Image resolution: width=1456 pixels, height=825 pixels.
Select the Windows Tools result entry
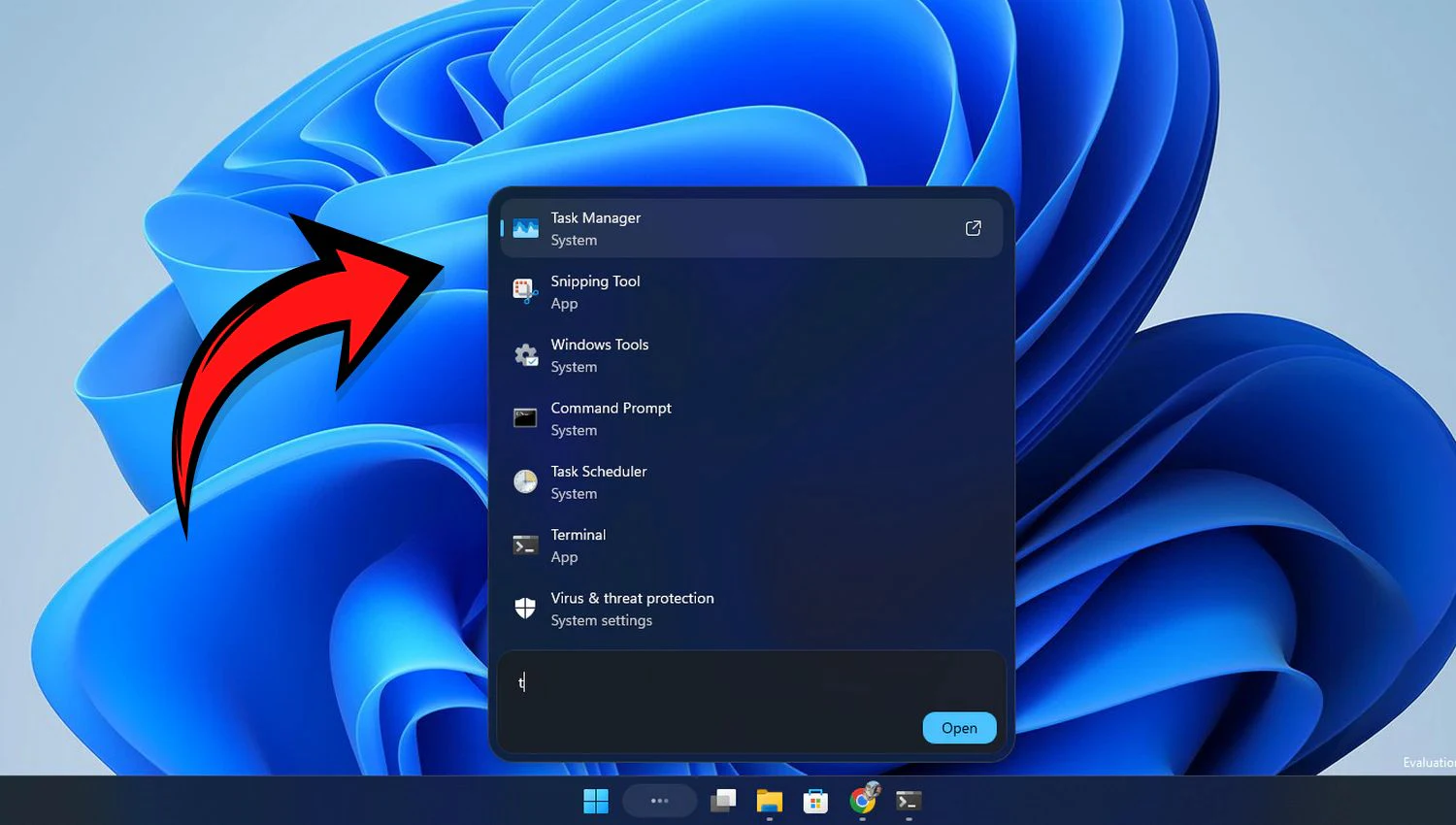[x=751, y=355]
